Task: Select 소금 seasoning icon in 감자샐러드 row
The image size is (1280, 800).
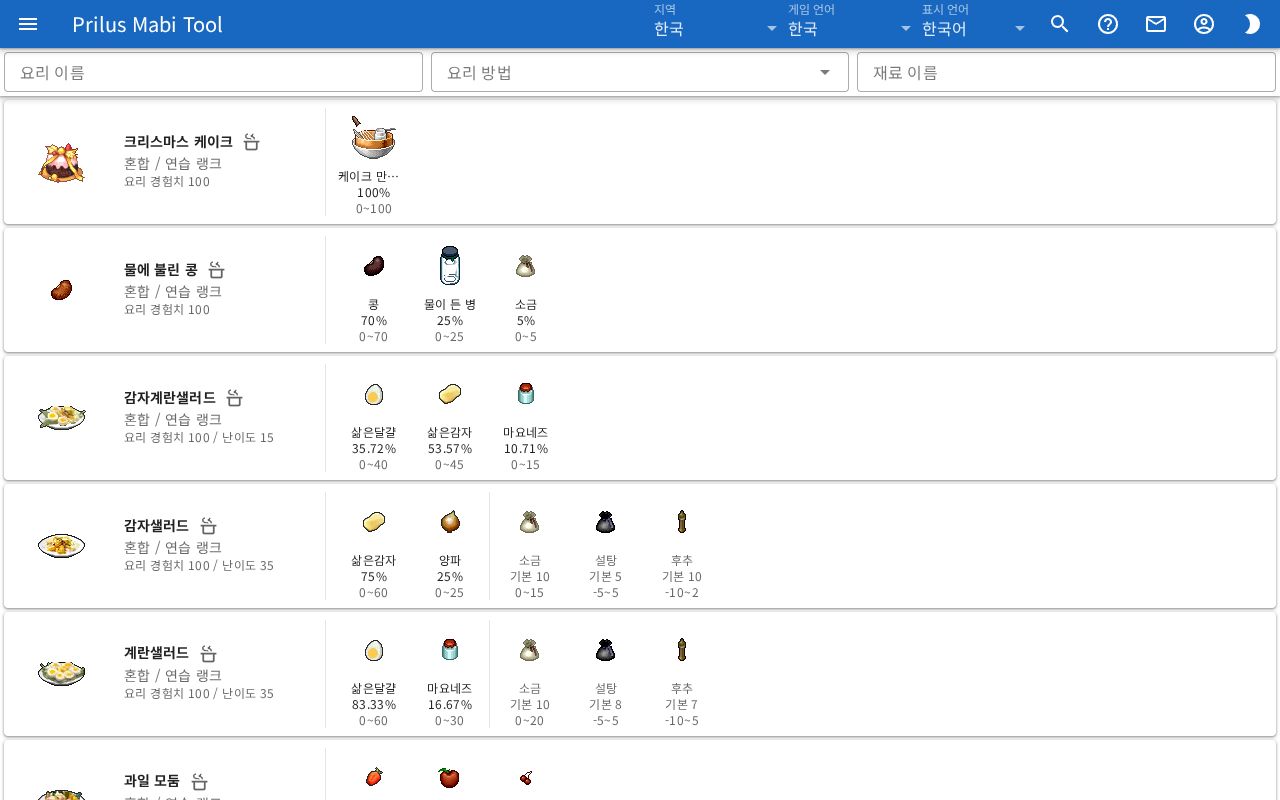Action: (x=530, y=522)
